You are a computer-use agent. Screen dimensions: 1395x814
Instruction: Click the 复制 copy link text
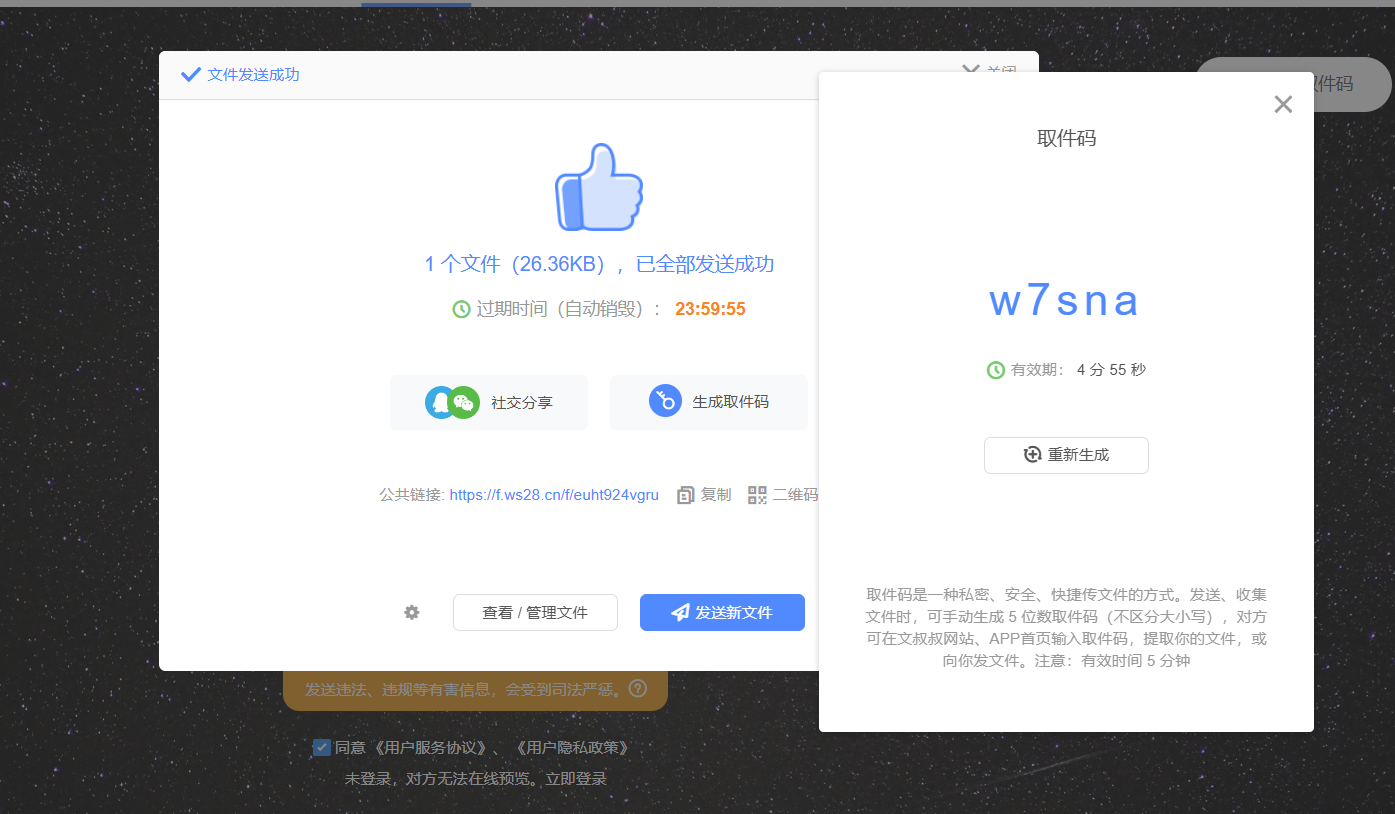click(x=716, y=495)
